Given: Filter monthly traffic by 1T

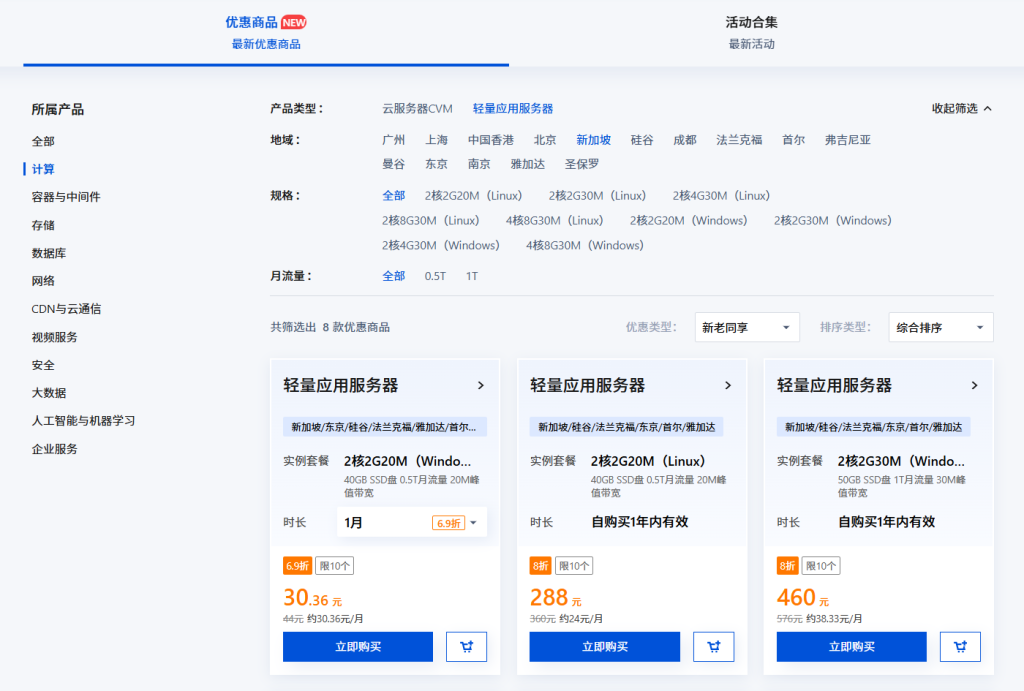Looking at the screenshot, I should click(472, 276).
